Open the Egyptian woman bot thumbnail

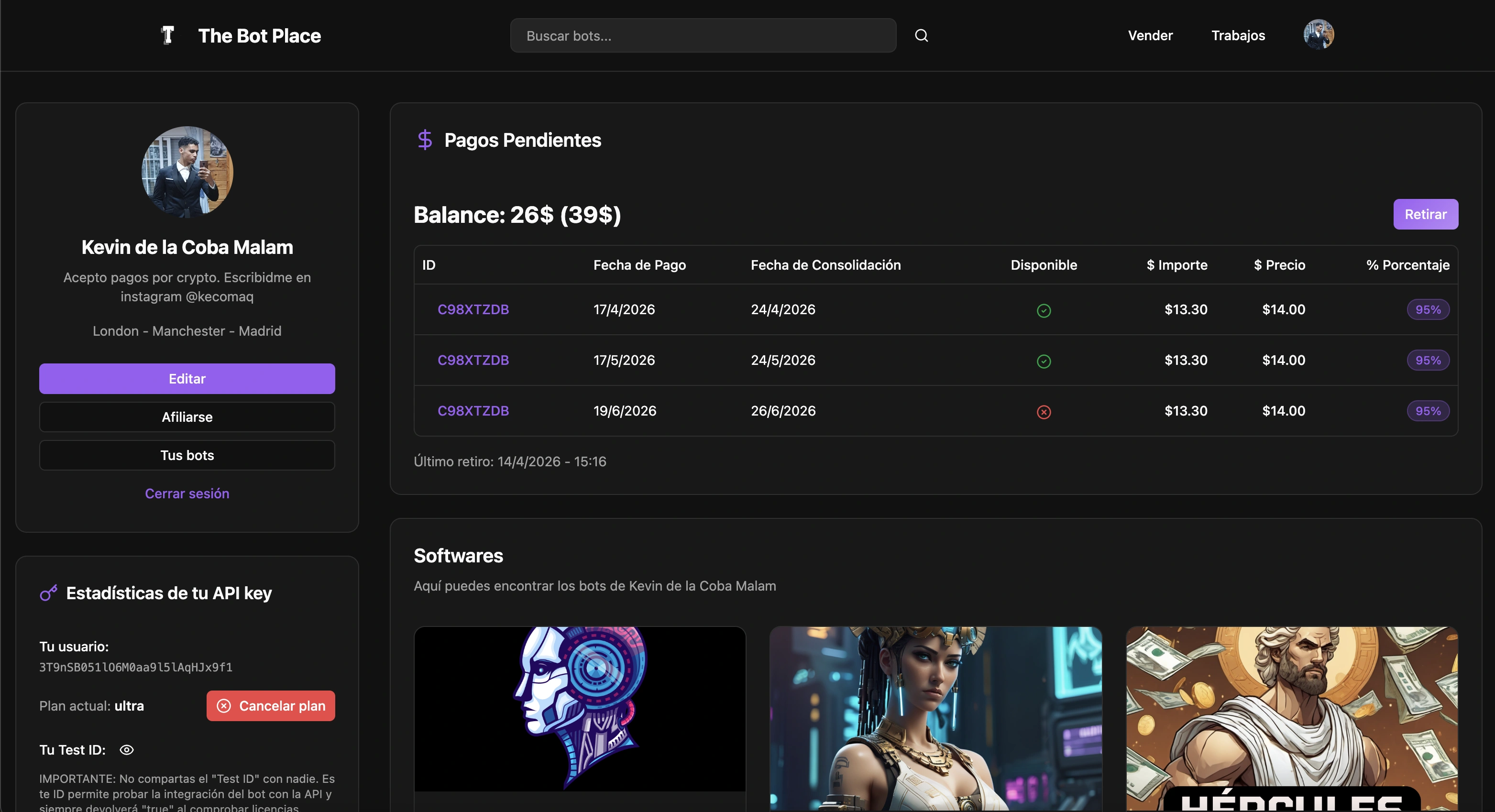935,719
